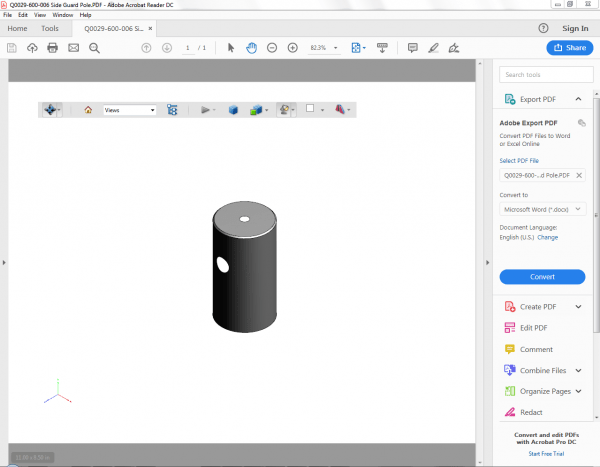Switch to perspective projection cube icon

[x=233, y=110]
